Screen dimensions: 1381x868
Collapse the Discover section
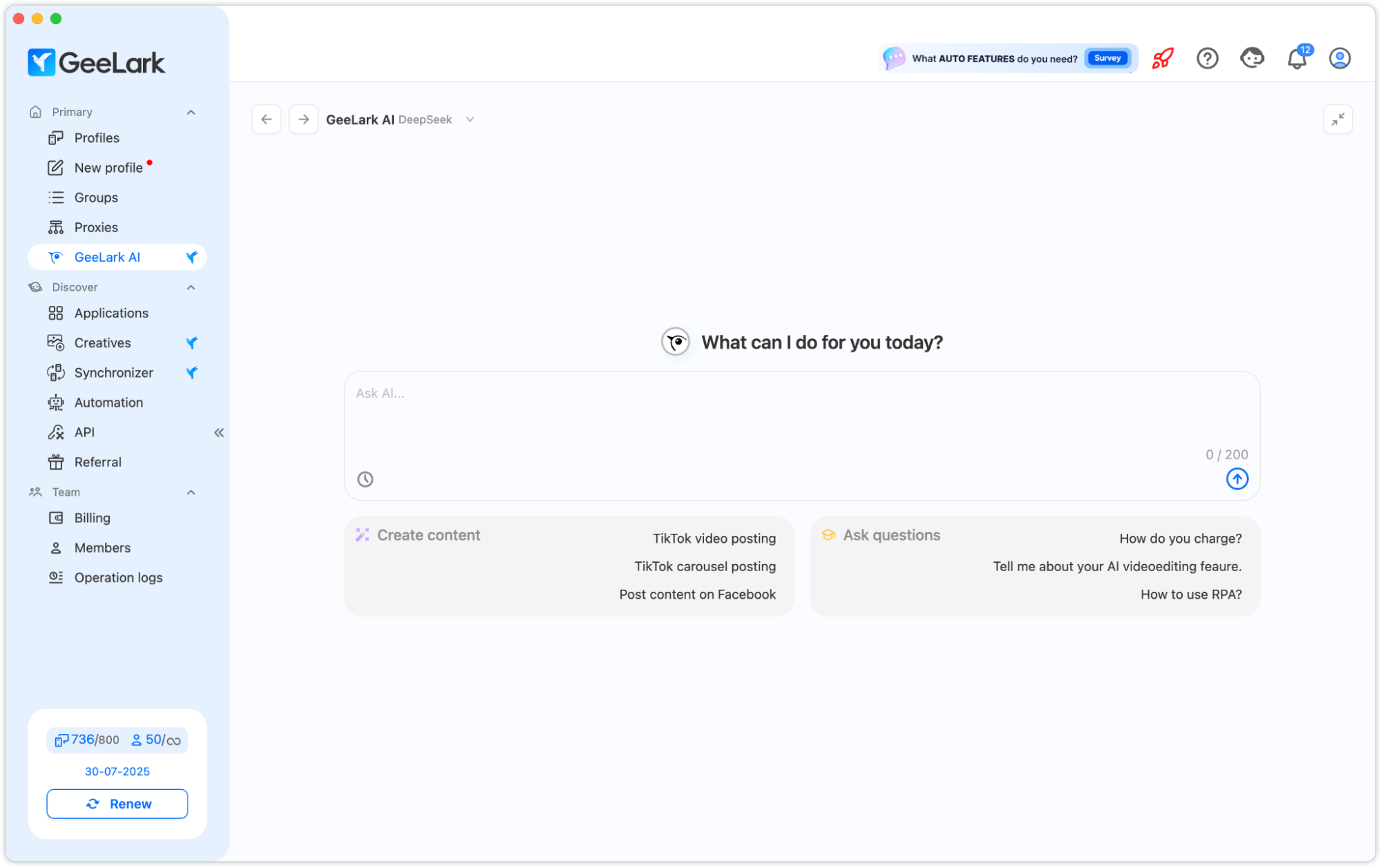(x=191, y=287)
